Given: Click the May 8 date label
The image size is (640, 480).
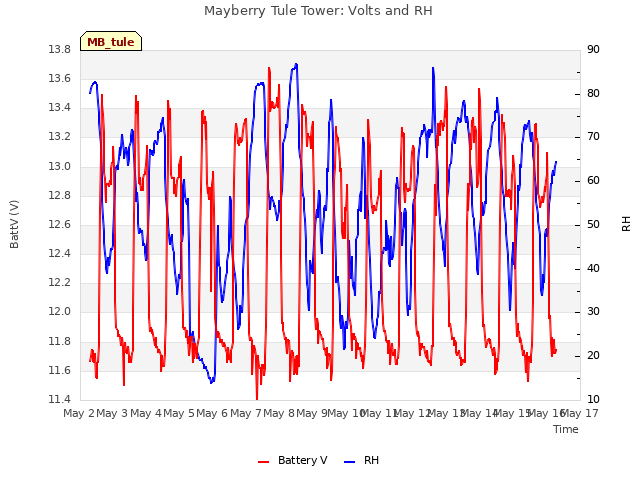Looking at the screenshot, I should [279, 413].
